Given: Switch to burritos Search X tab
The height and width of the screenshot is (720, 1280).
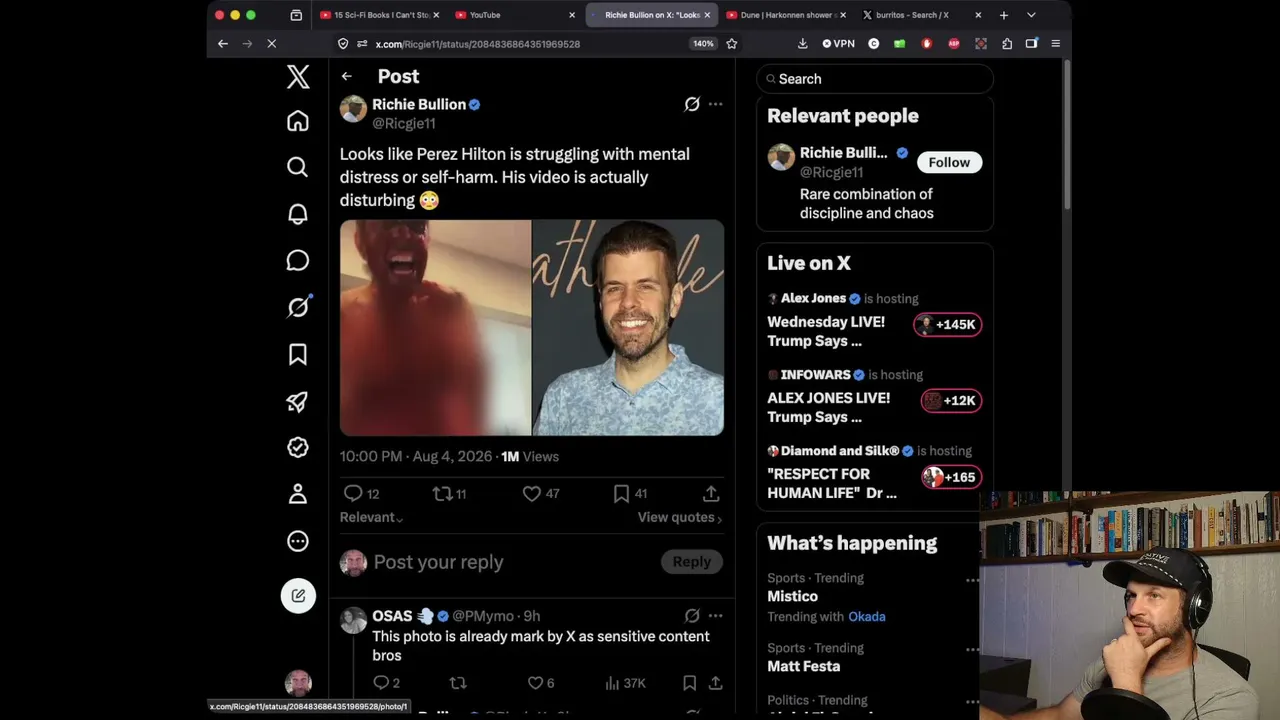Looking at the screenshot, I should [x=920, y=15].
